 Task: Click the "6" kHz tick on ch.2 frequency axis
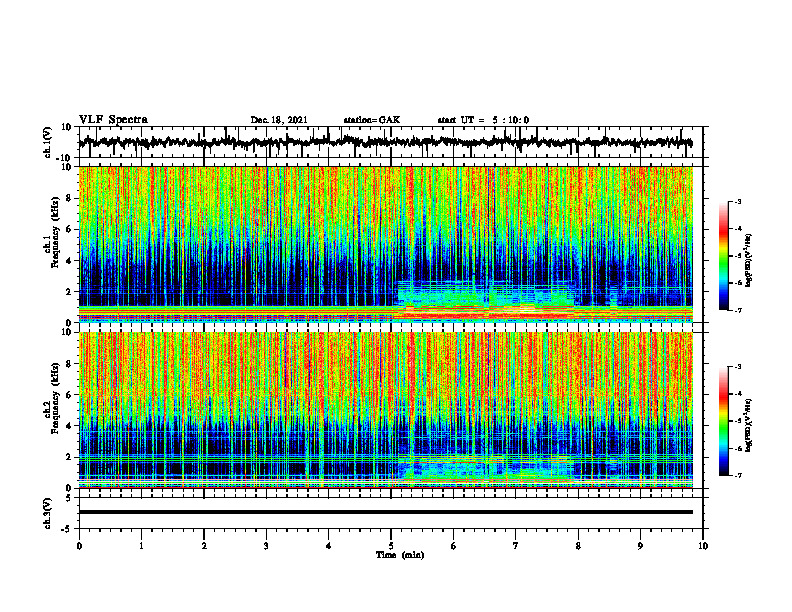(70, 395)
